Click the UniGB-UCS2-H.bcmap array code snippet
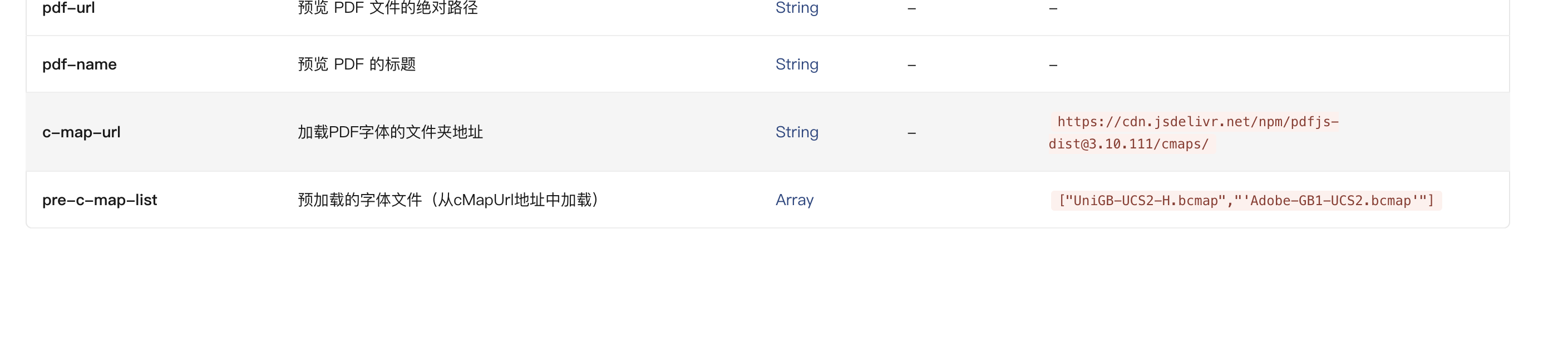 tap(1245, 201)
